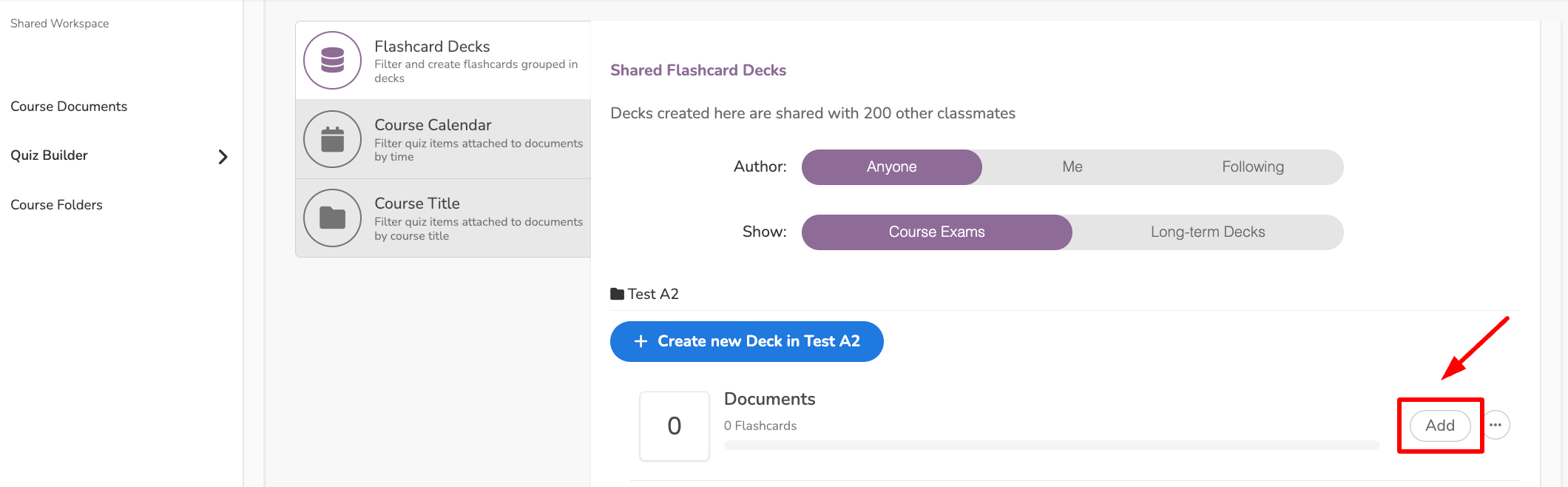Click the plus icon on Create new Deck
Screen dimensions: 1568x487
pyautogui.click(x=641, y=341)
